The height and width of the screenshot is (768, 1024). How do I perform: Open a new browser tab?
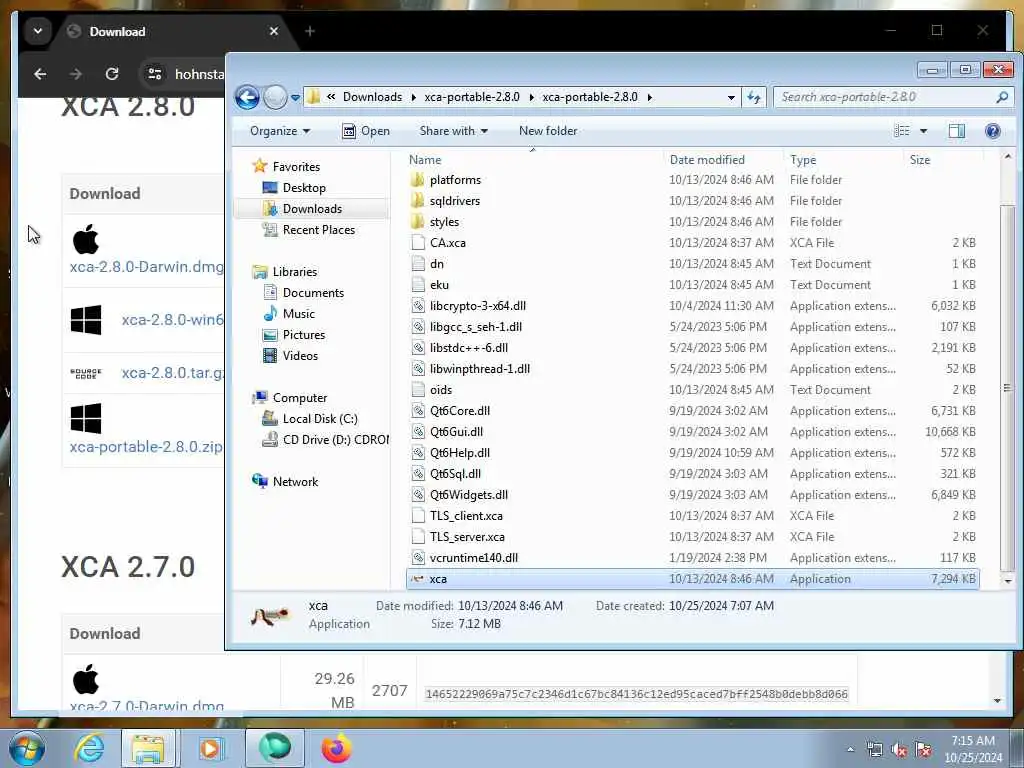[x=310, y=31]
